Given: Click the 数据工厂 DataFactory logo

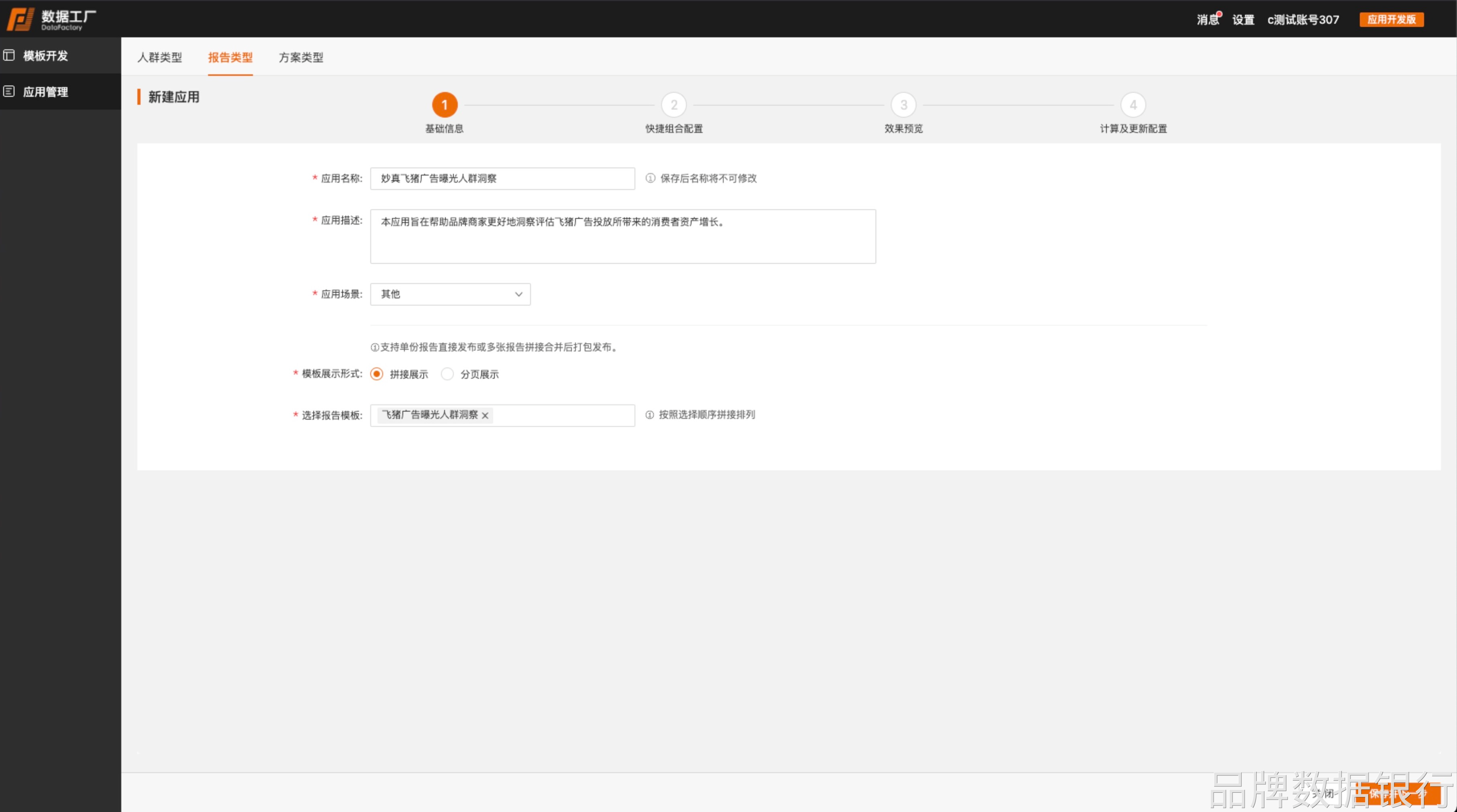Looking at the screenshot, I should 51,19.
